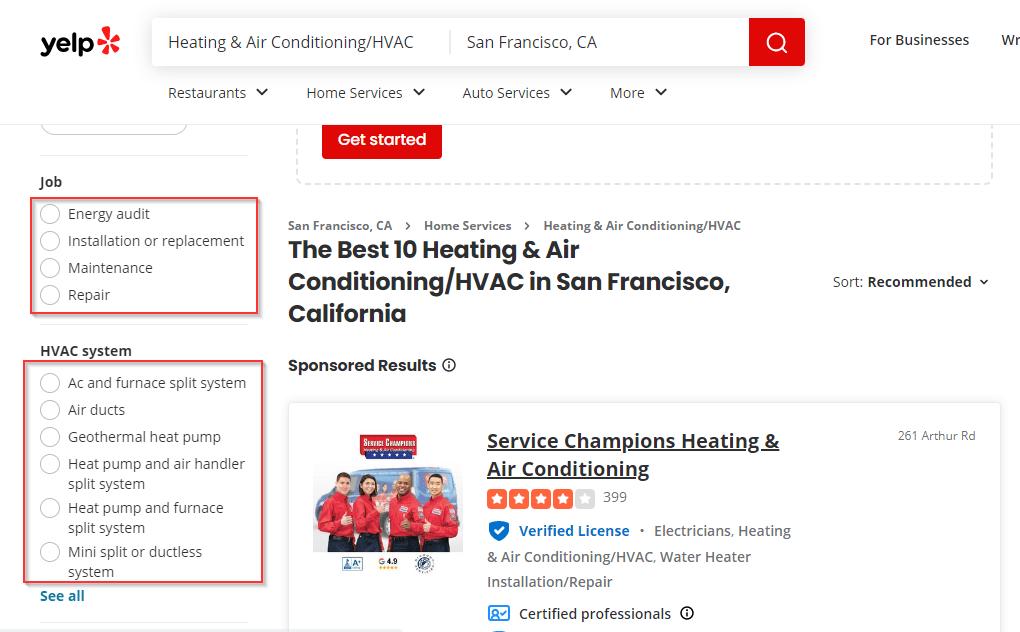1020x632 pixels.
Task: Expand the Restaurants menu
Action: [x=218, y=93]
